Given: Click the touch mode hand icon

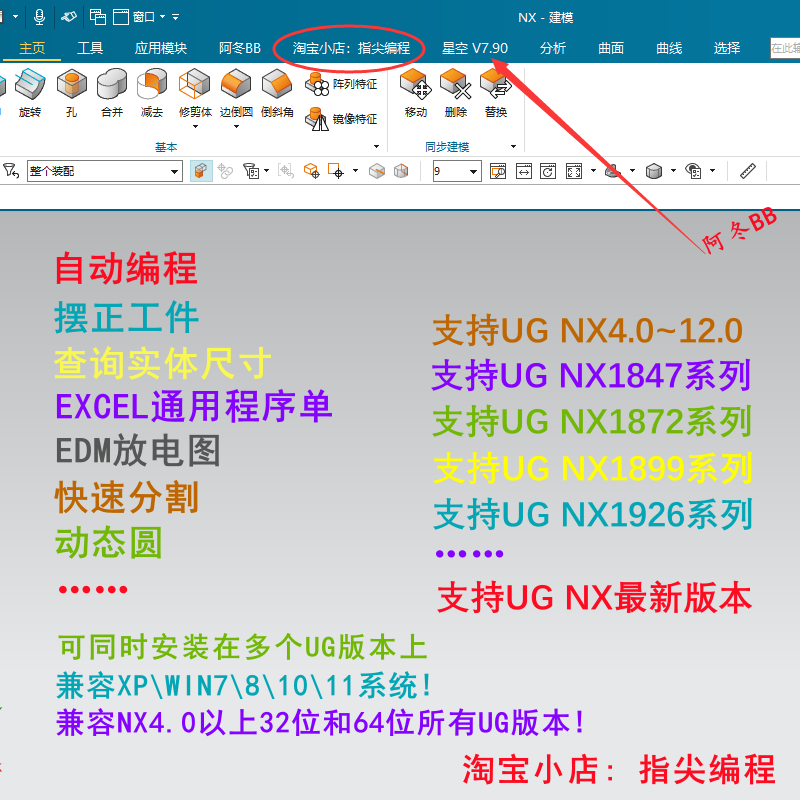Looking at the screenshot, I should click(69, 17).
